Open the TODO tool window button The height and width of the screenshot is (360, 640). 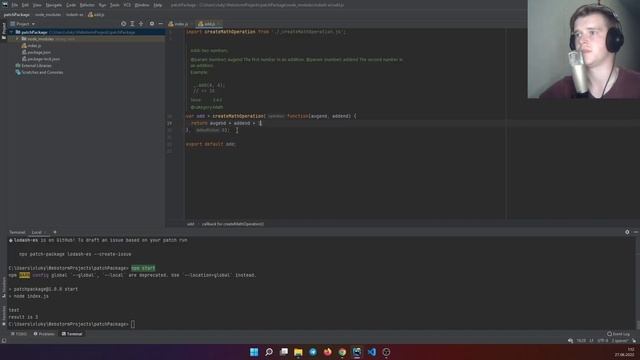19,334
